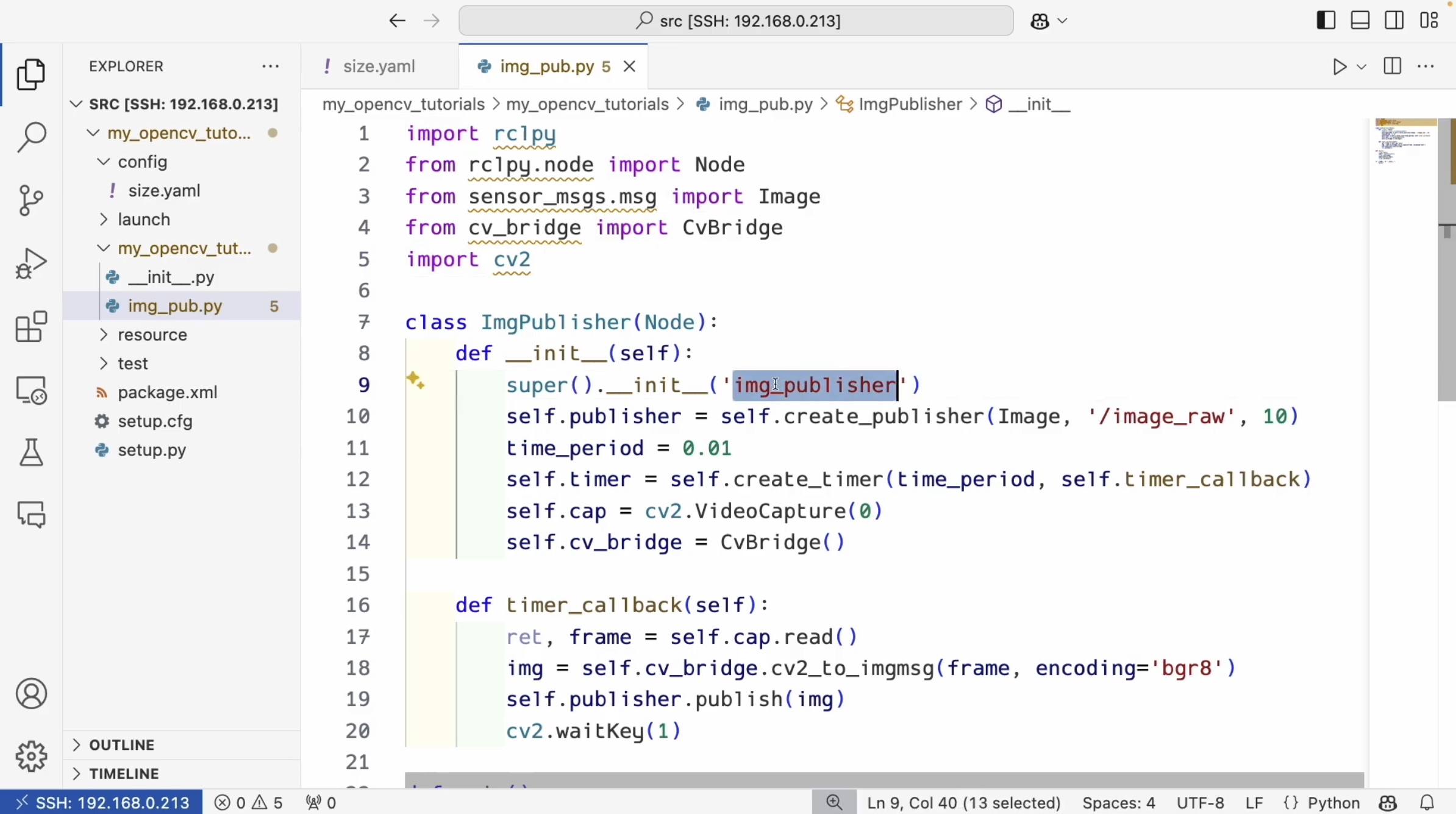Click the split editor right icon
The height and width of the screenshot is (814, 1456).
[1393, 66]
